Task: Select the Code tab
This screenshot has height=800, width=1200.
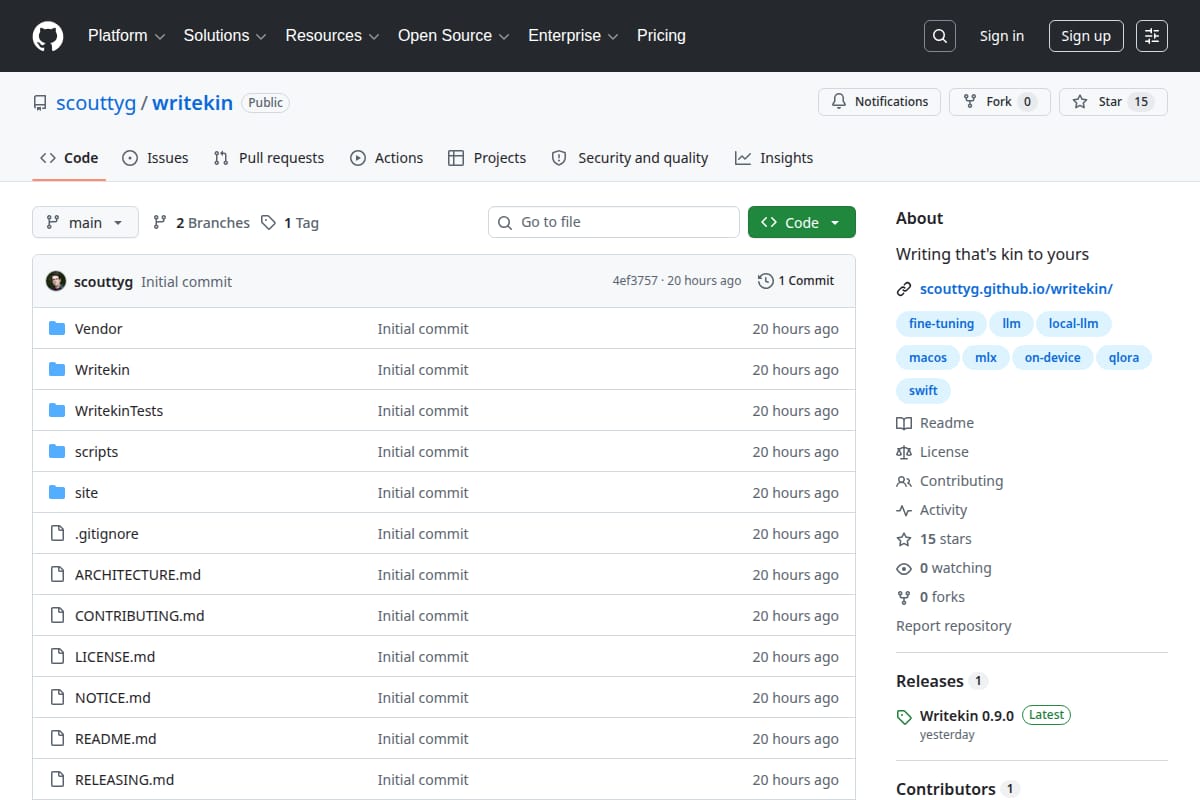Action: (69, 158)
